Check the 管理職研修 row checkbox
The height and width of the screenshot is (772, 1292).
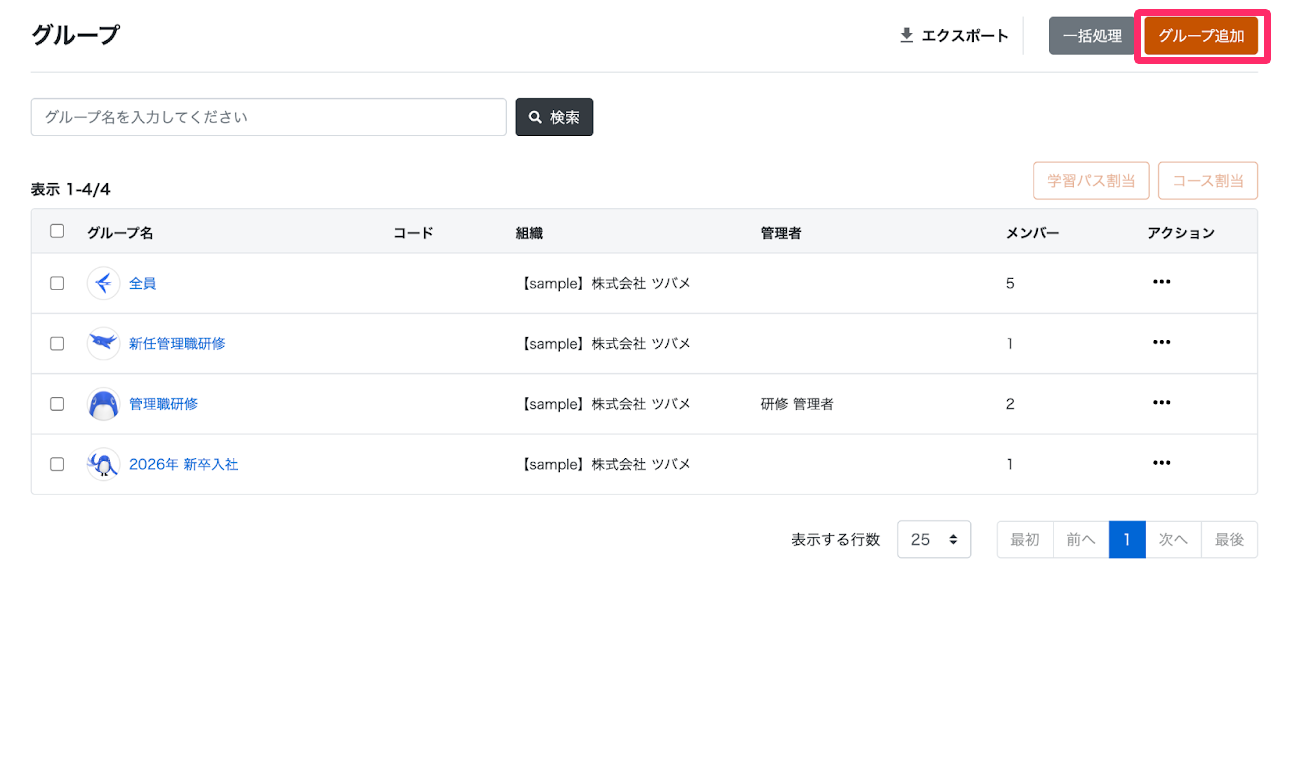[57, 404]
